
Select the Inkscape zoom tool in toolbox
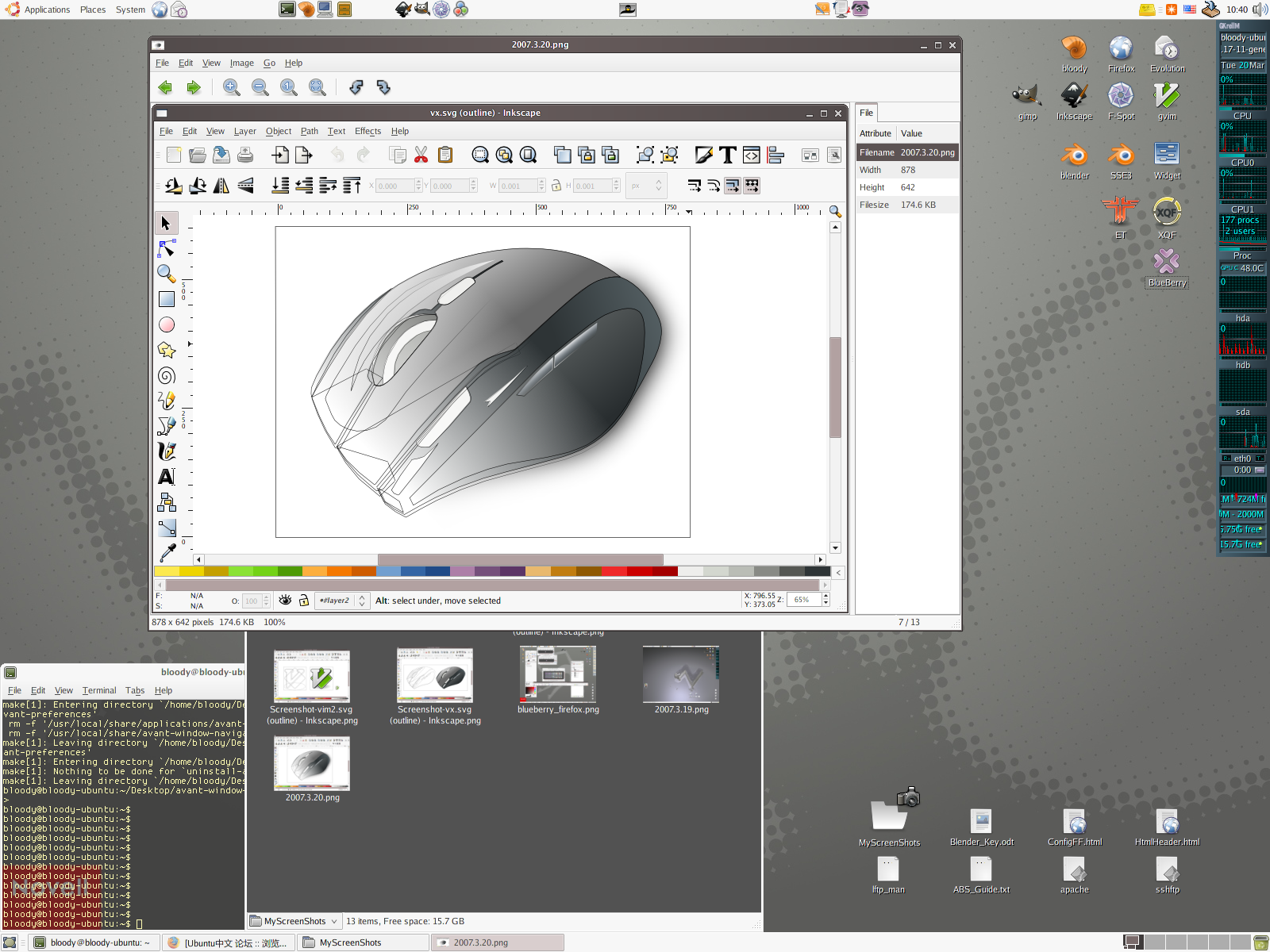(x=166, y=274)
